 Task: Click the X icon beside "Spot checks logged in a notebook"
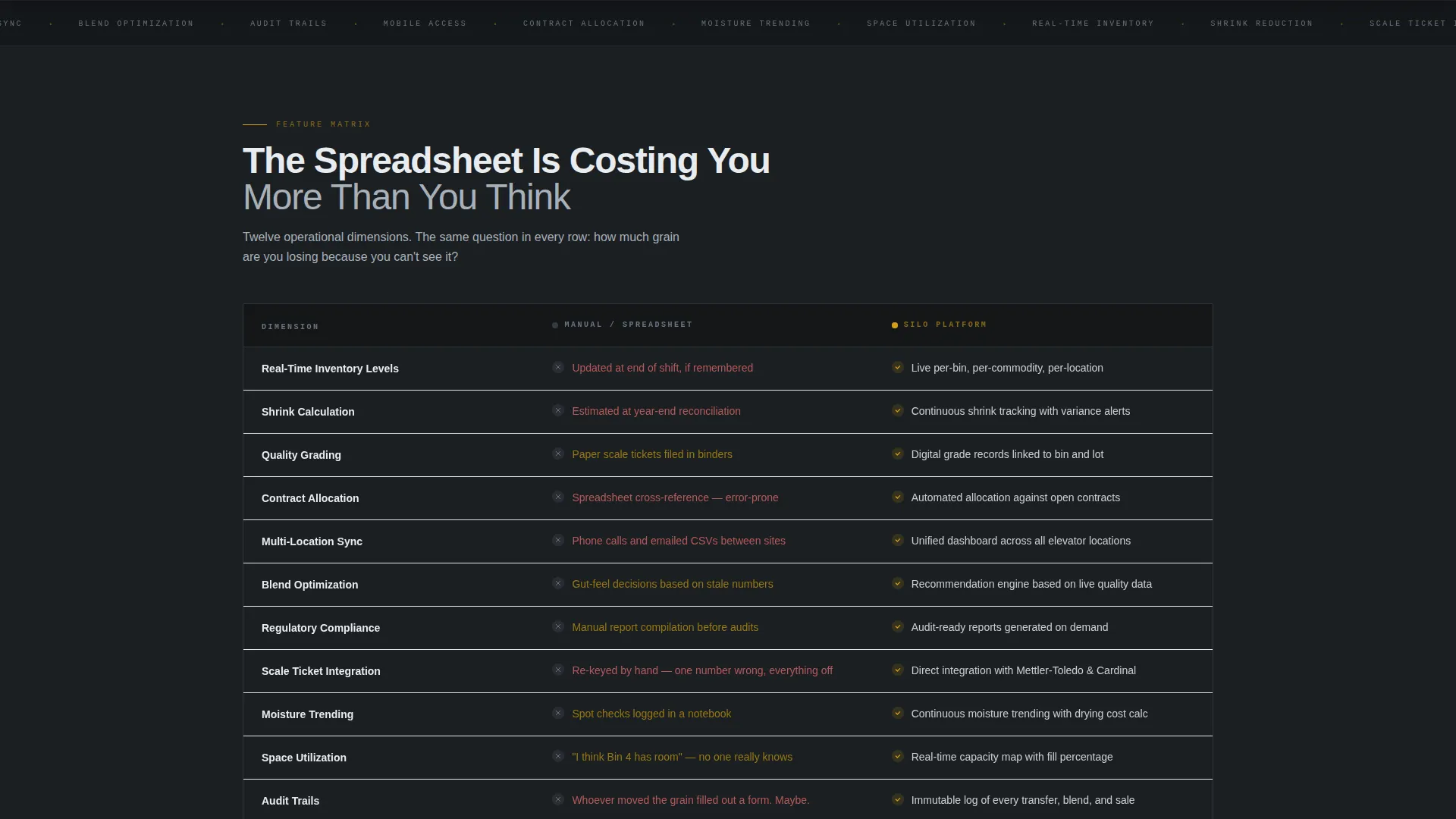coord(558,714)
